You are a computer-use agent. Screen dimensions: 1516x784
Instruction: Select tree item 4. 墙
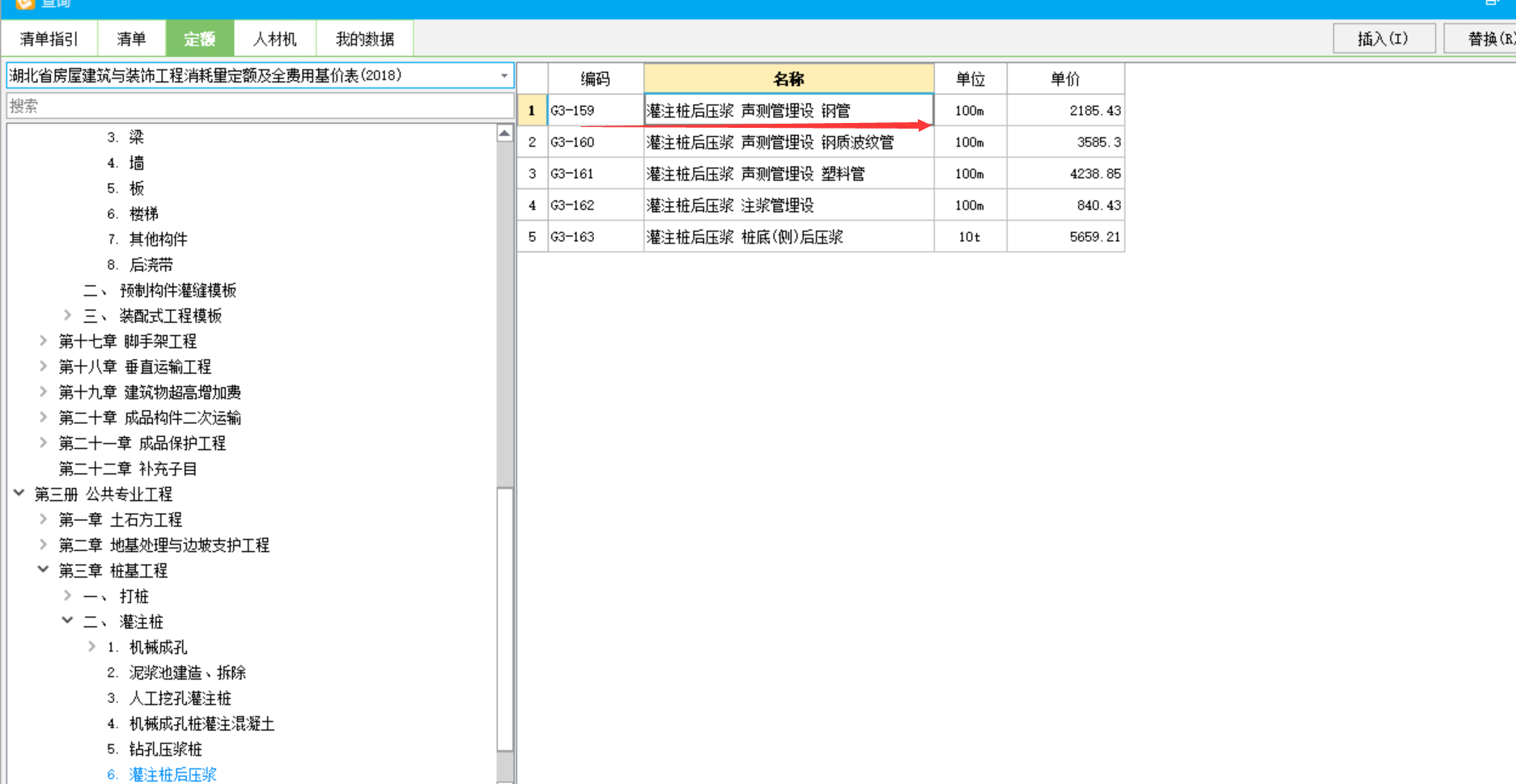tap(125, 163)
